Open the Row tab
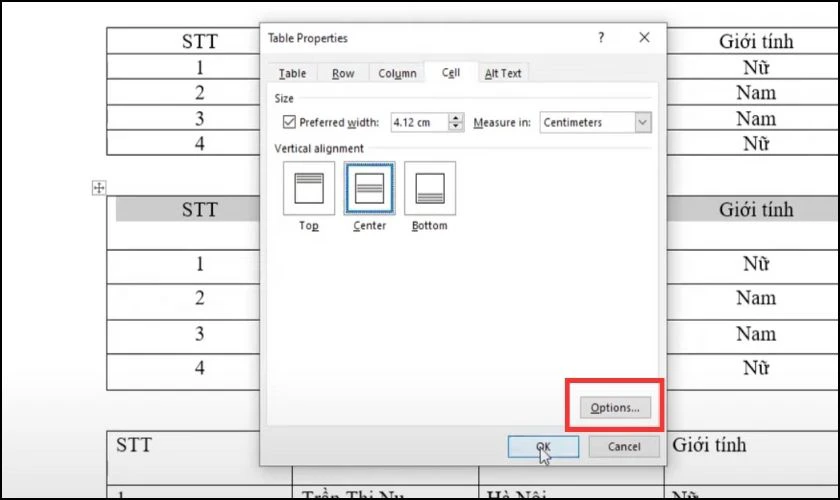This screenshot has width=840, height=500. click(x=343, y=73)
